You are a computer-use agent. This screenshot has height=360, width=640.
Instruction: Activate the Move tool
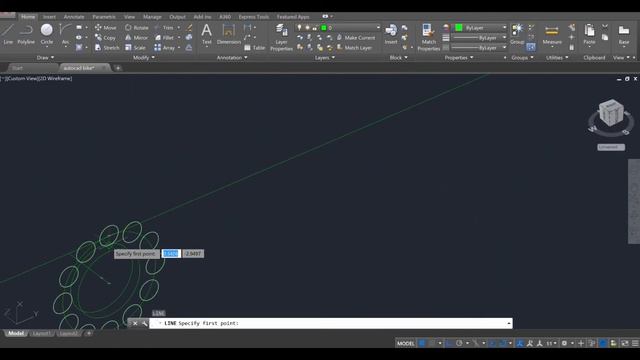click(x=106, y=28)
